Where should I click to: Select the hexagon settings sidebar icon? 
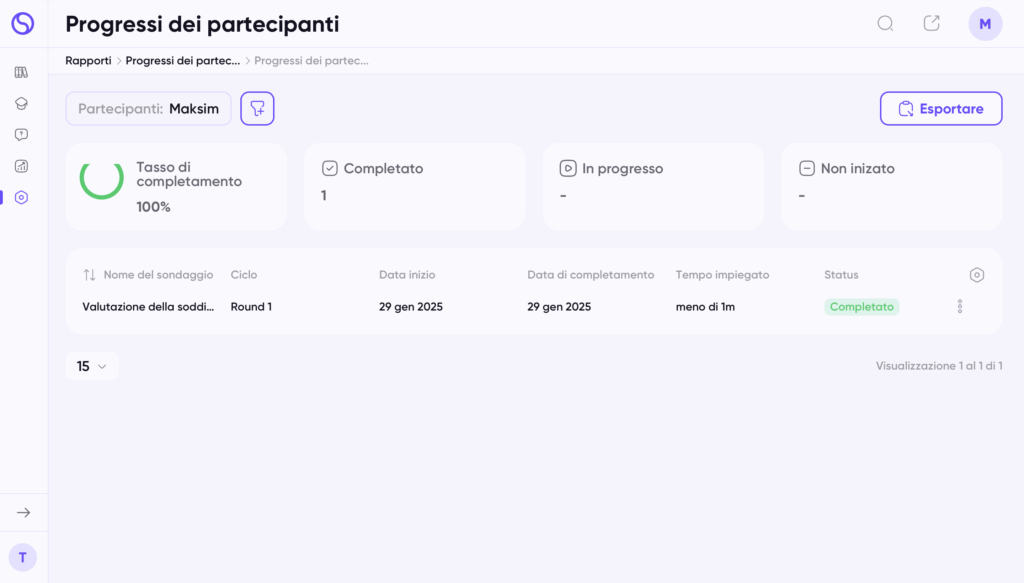[x=22, y=197]
